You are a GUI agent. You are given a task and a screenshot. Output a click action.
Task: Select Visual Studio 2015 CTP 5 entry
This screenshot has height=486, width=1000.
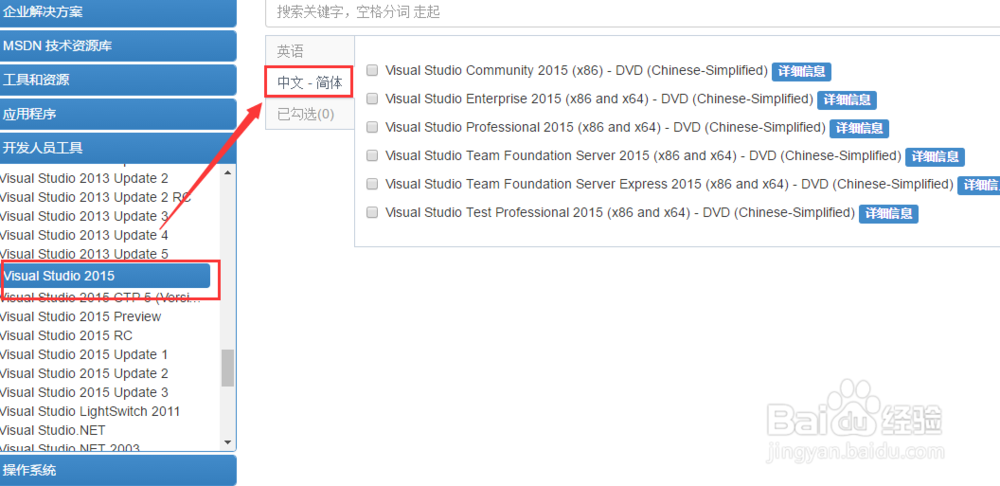100,297
